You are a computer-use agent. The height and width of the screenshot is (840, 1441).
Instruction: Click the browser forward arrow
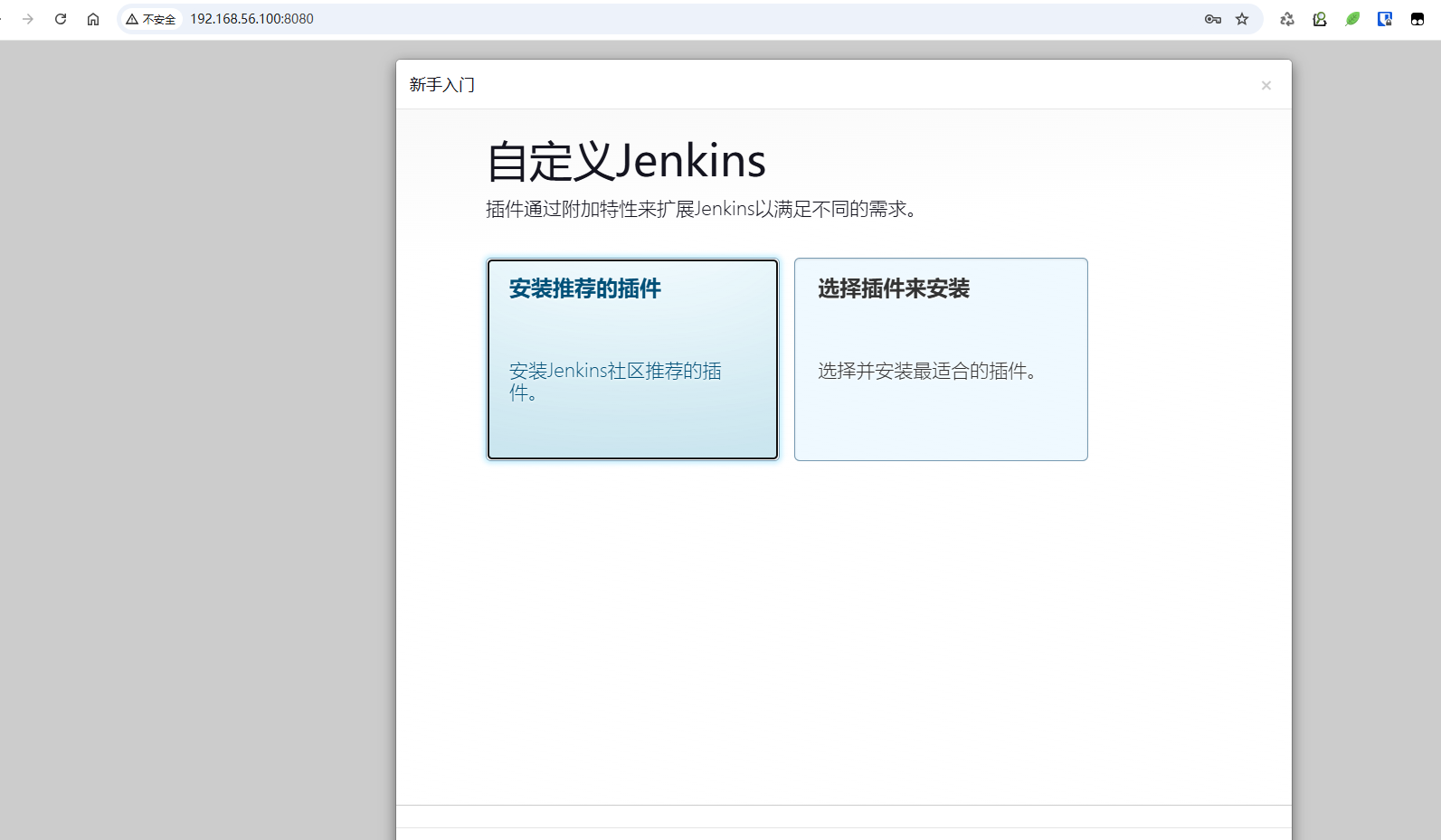coord(28,19)
